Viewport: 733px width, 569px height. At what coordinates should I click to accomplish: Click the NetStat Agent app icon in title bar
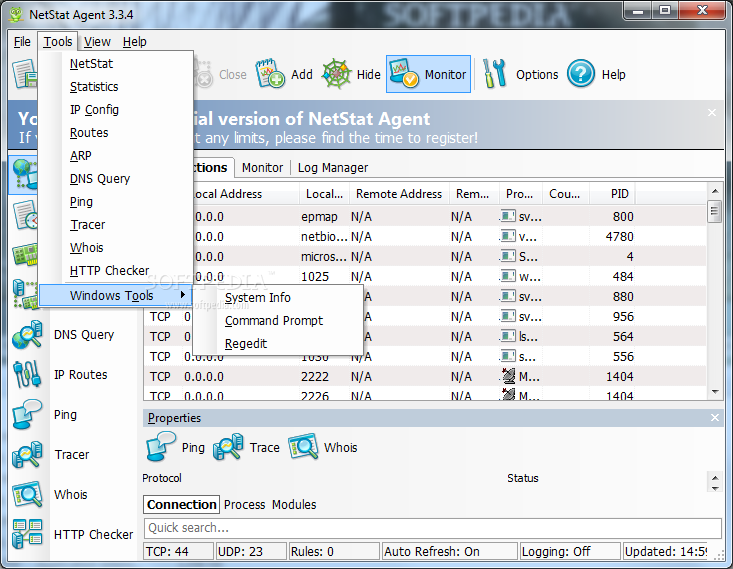(x=16, y=14)
